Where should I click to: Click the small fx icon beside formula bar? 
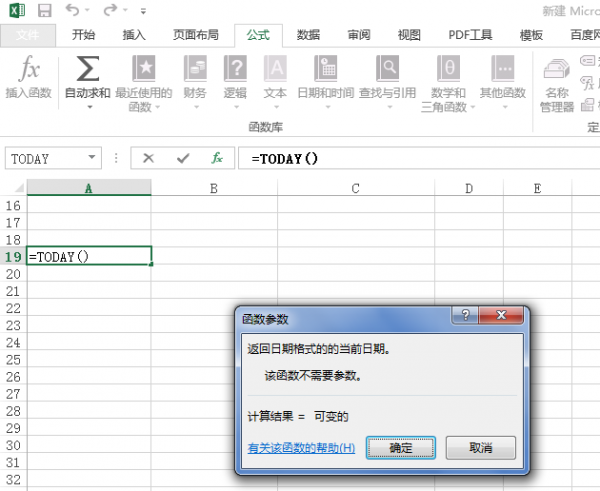[217, 158]
